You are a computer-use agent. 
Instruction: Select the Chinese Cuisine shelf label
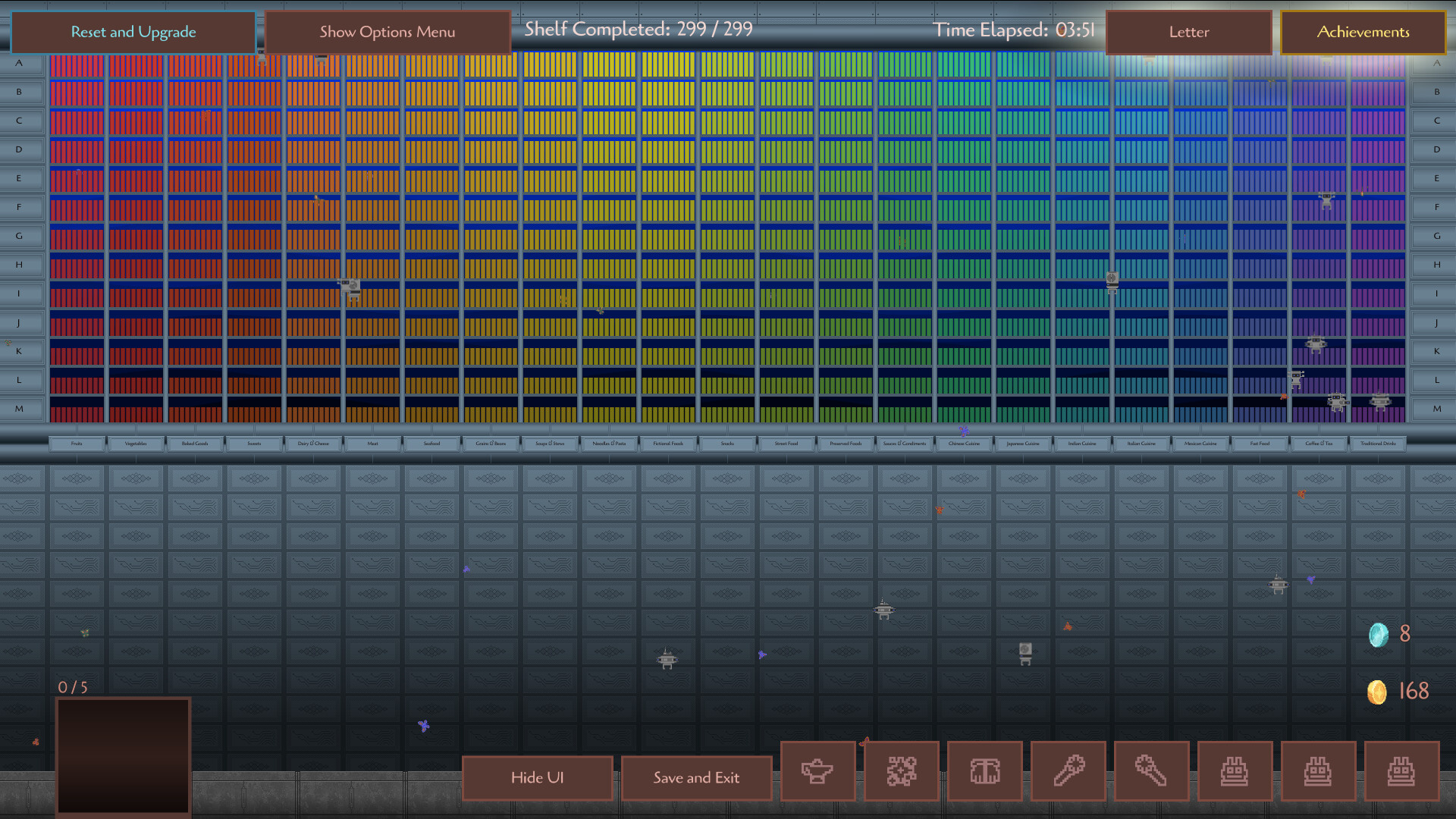click(964, 444)
